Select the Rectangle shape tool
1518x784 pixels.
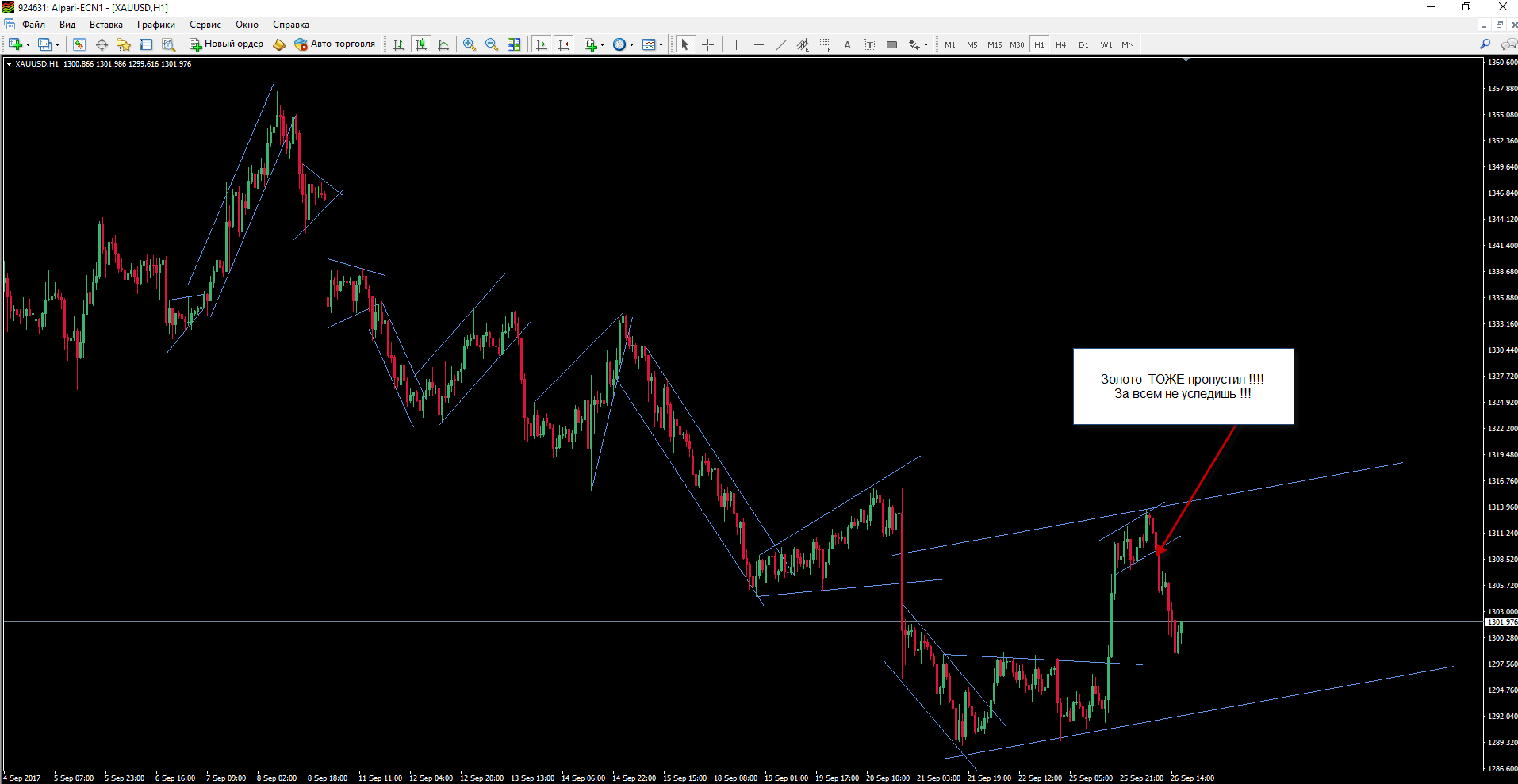[891, 44]
